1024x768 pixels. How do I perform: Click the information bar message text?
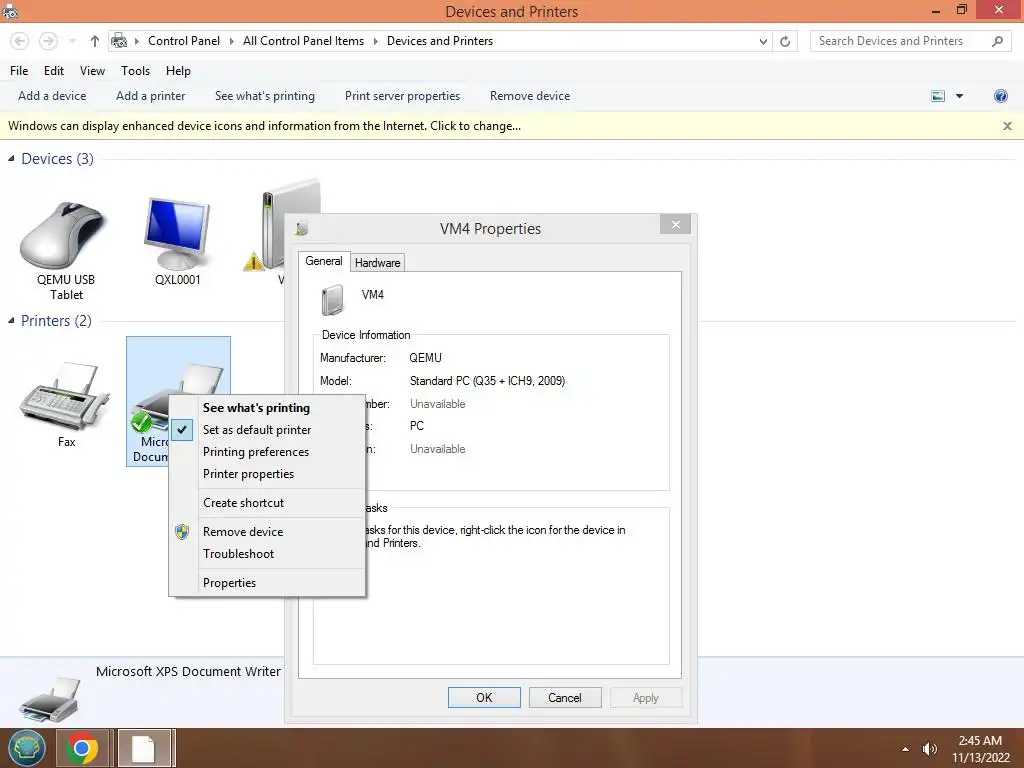point(264,126)
